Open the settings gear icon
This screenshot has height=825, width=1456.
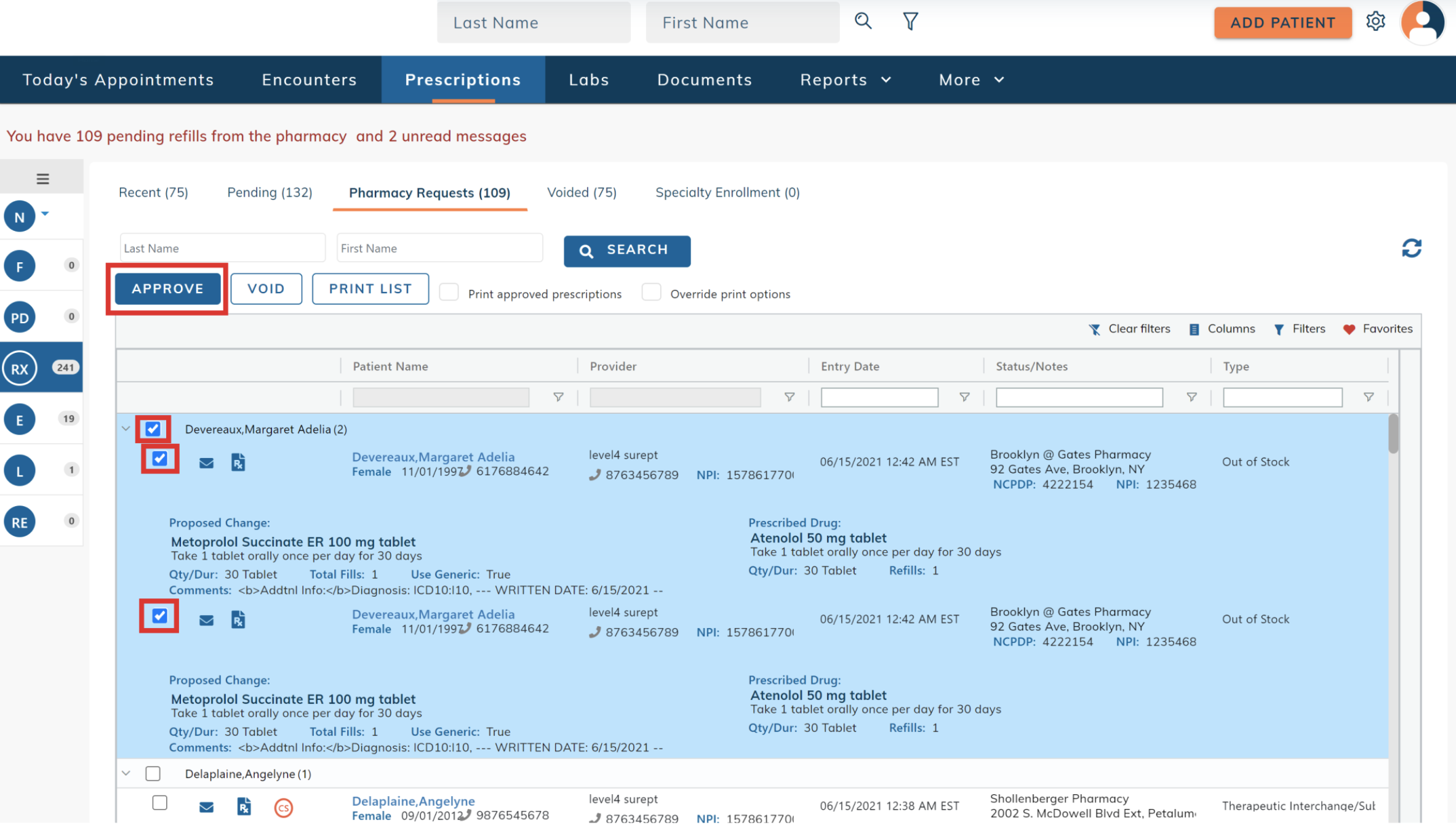pyautogui.click(x=1375, y=22)
